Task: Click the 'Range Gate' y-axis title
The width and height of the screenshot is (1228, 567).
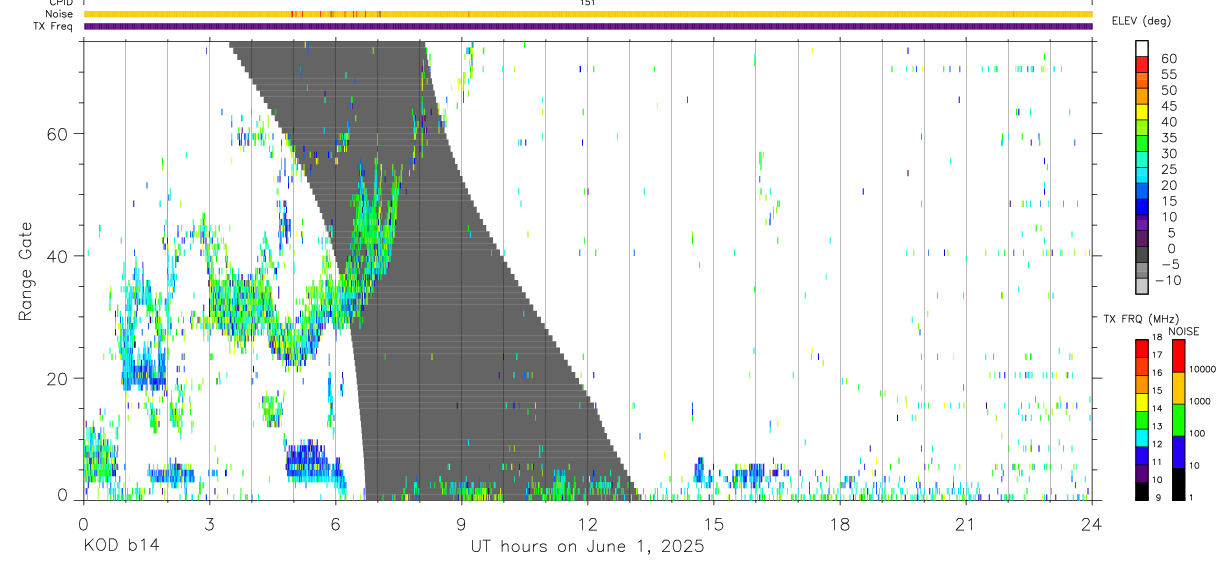Action: [25, 269]
